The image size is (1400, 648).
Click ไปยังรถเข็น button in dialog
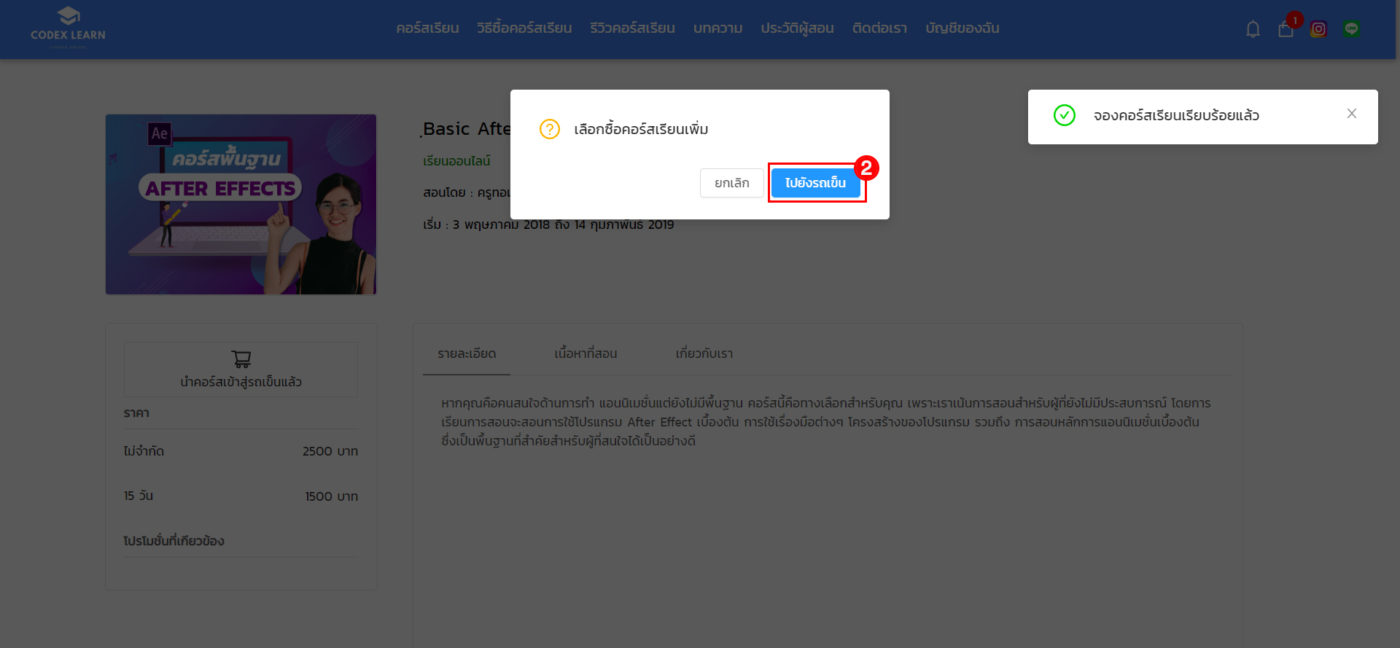coord(815,183)
